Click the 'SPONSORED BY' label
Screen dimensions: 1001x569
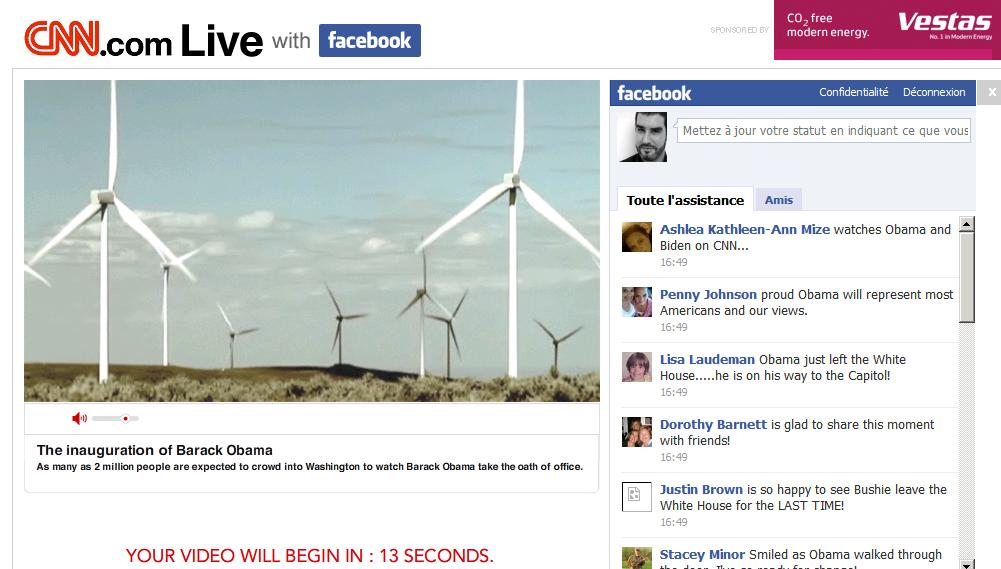tap(739, 30)
